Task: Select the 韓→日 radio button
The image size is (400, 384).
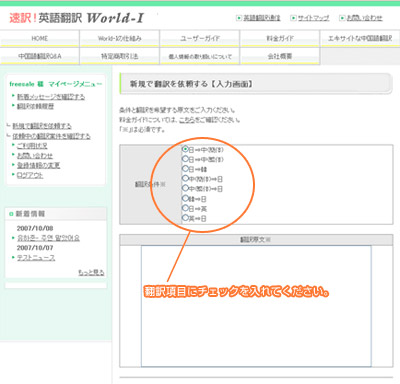Action: point(185,198)
